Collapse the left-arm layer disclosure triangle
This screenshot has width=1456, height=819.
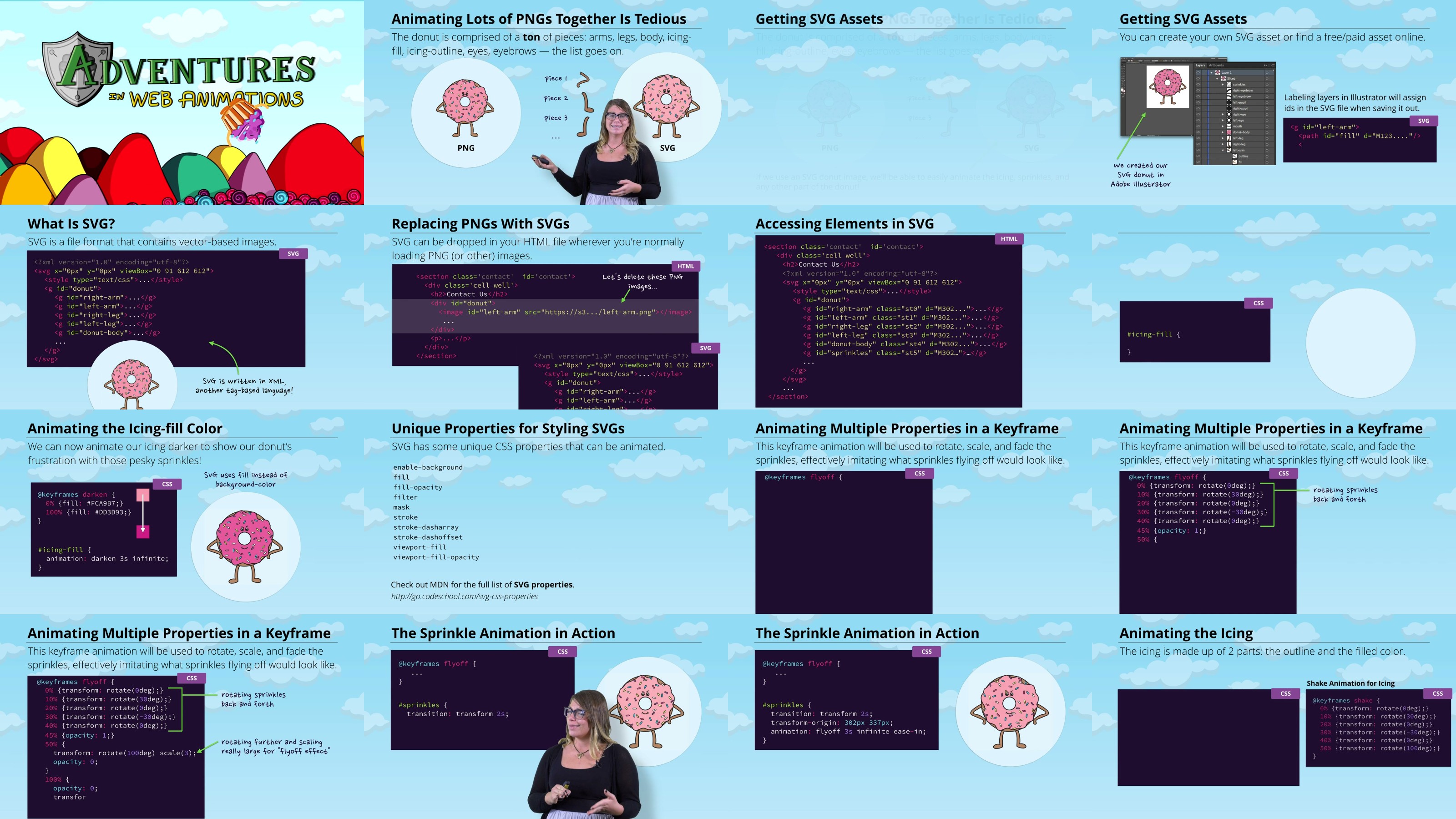(1223, 150)
